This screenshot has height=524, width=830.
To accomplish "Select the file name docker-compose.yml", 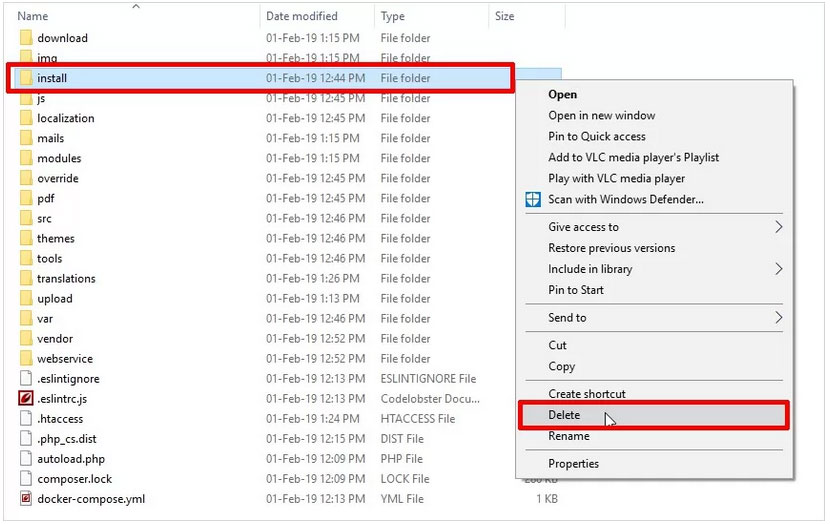I will coord(91,499).
